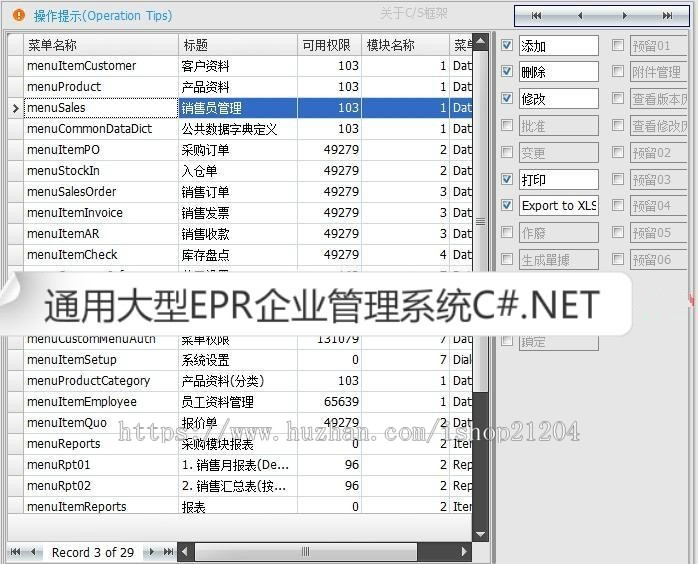This screenshot has width=698, height=564.
Task: Click vertical scrollbar up arrow
Action: (480, 42)
